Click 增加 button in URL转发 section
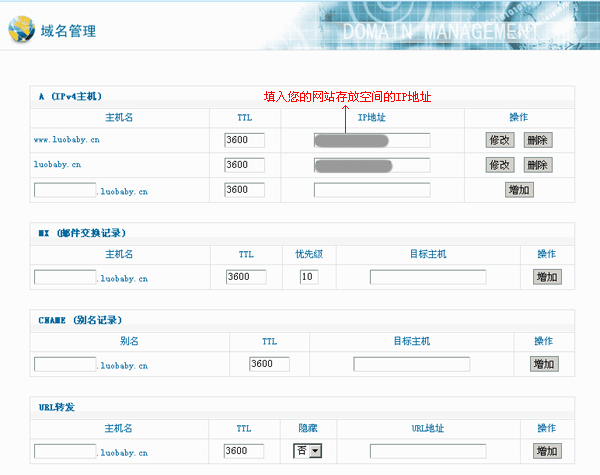600x475 pixels. (546, 451)
